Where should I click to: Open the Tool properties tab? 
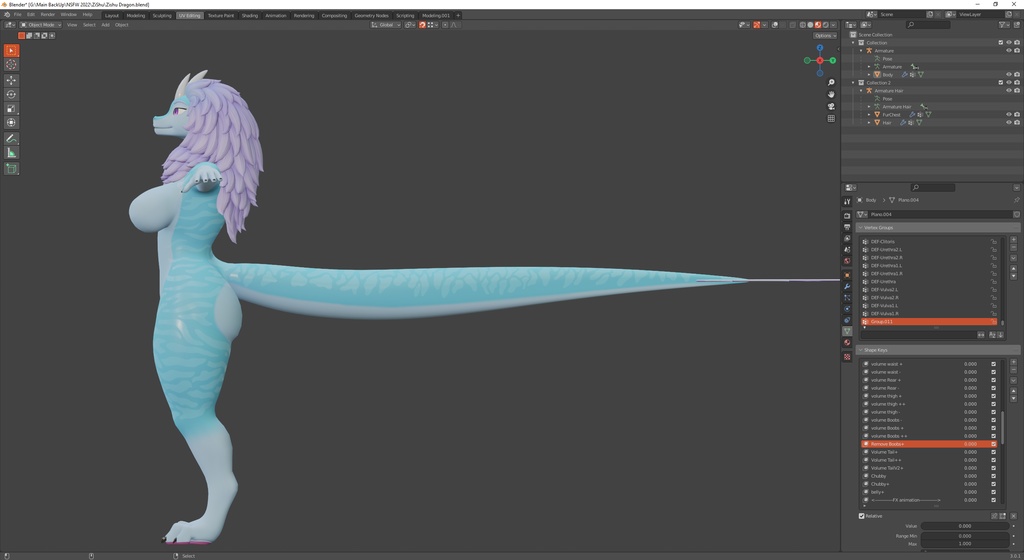point(847,202)
